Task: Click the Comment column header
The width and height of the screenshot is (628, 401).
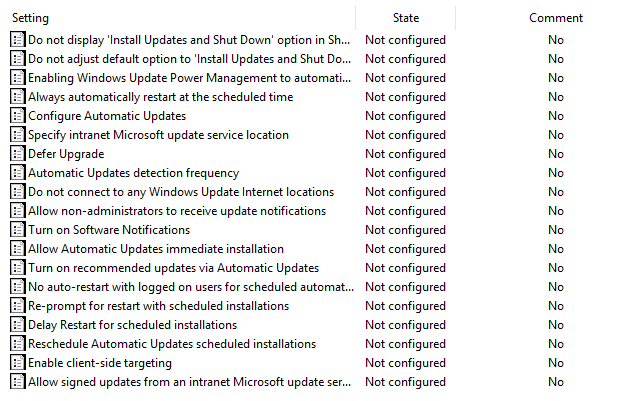Action: coord(556,18)
